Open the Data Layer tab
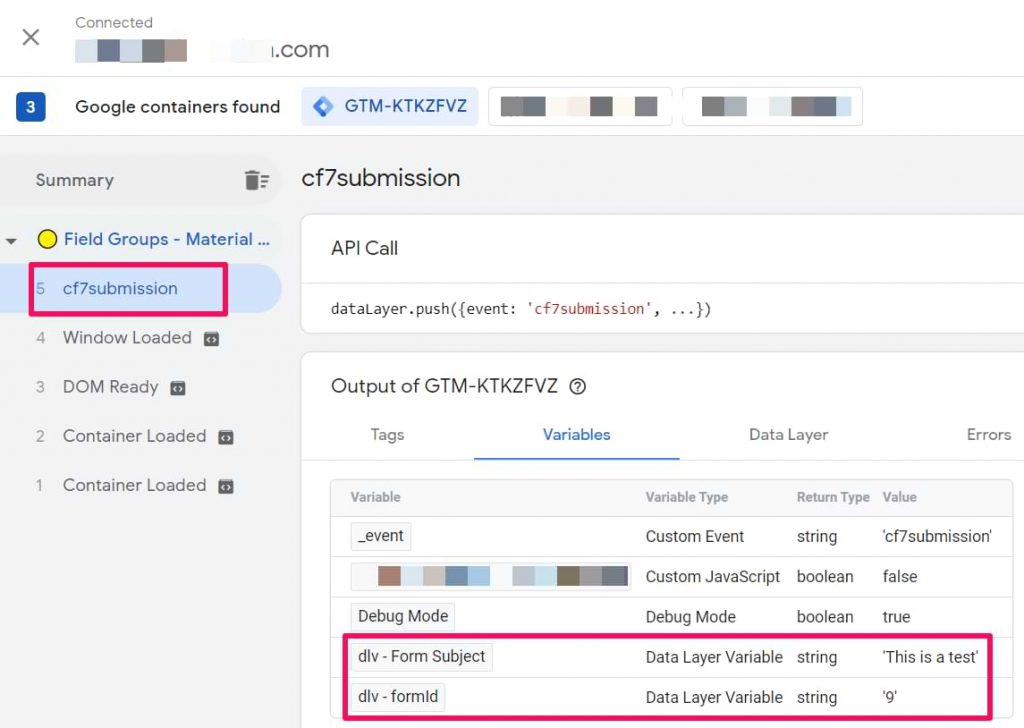This screenshot has height=728, width=1024. point(788,435)
